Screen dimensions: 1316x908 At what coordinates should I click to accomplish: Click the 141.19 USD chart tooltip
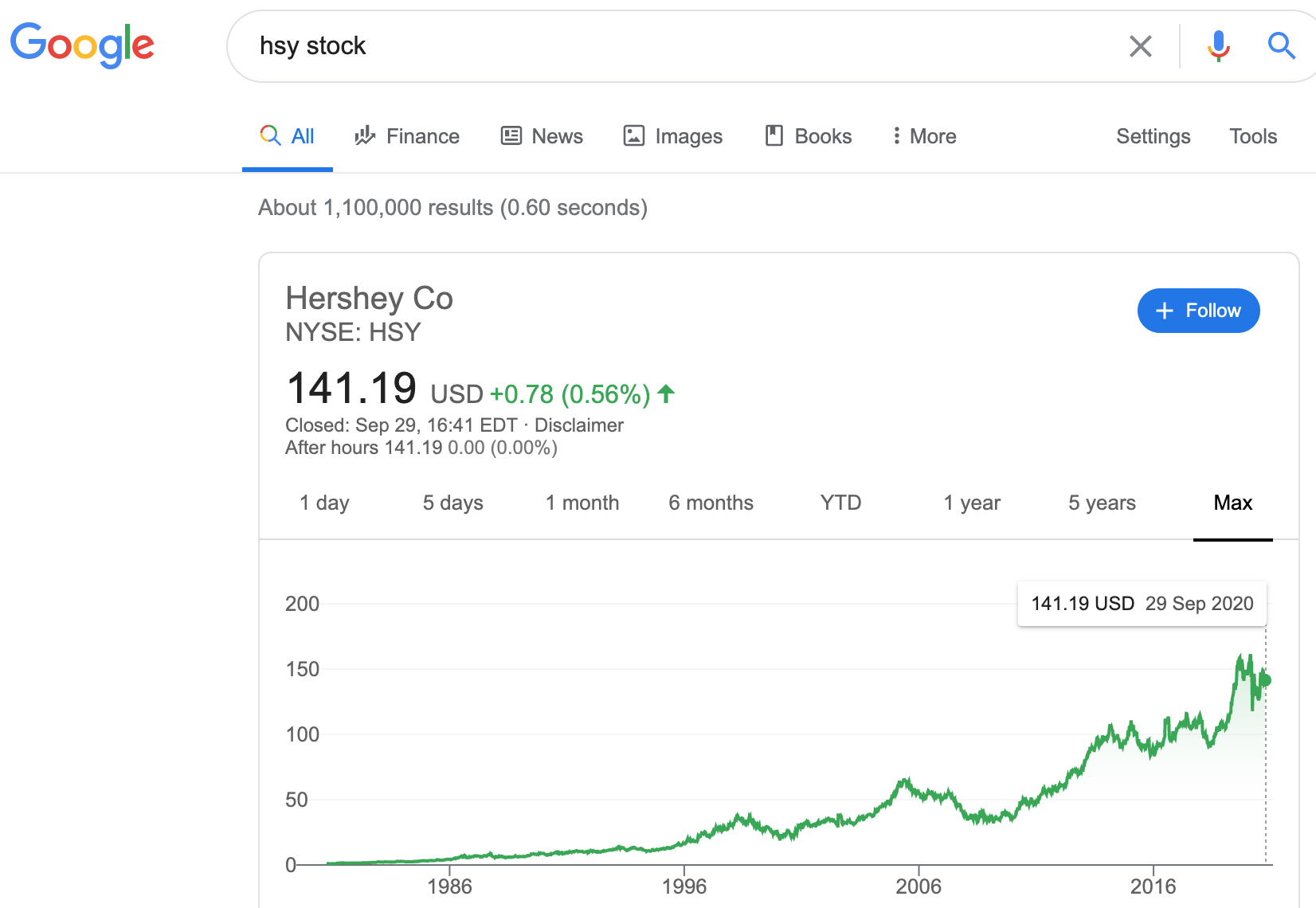[1142, 604]
